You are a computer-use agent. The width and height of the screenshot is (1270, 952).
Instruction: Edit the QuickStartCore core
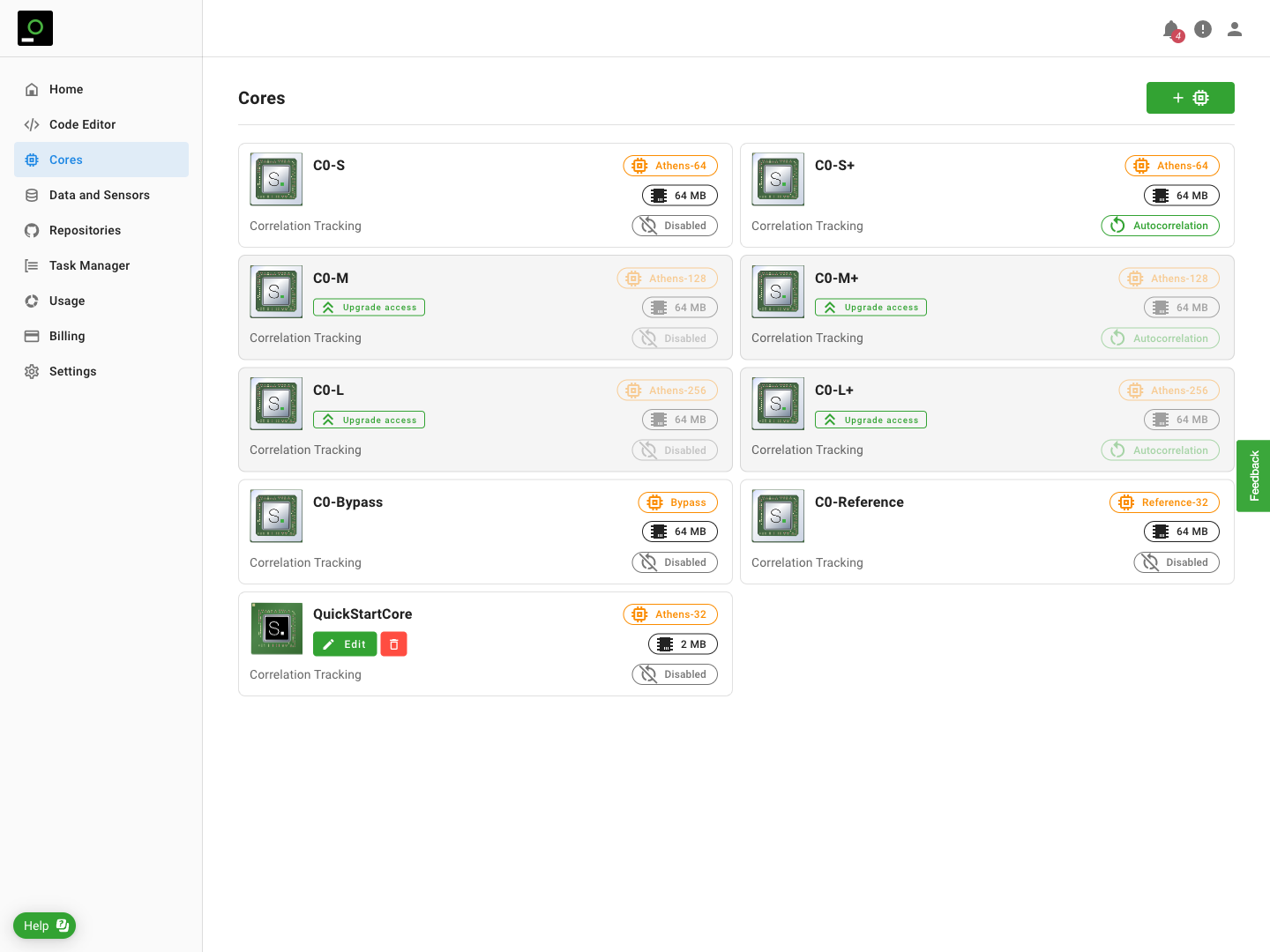345,644
